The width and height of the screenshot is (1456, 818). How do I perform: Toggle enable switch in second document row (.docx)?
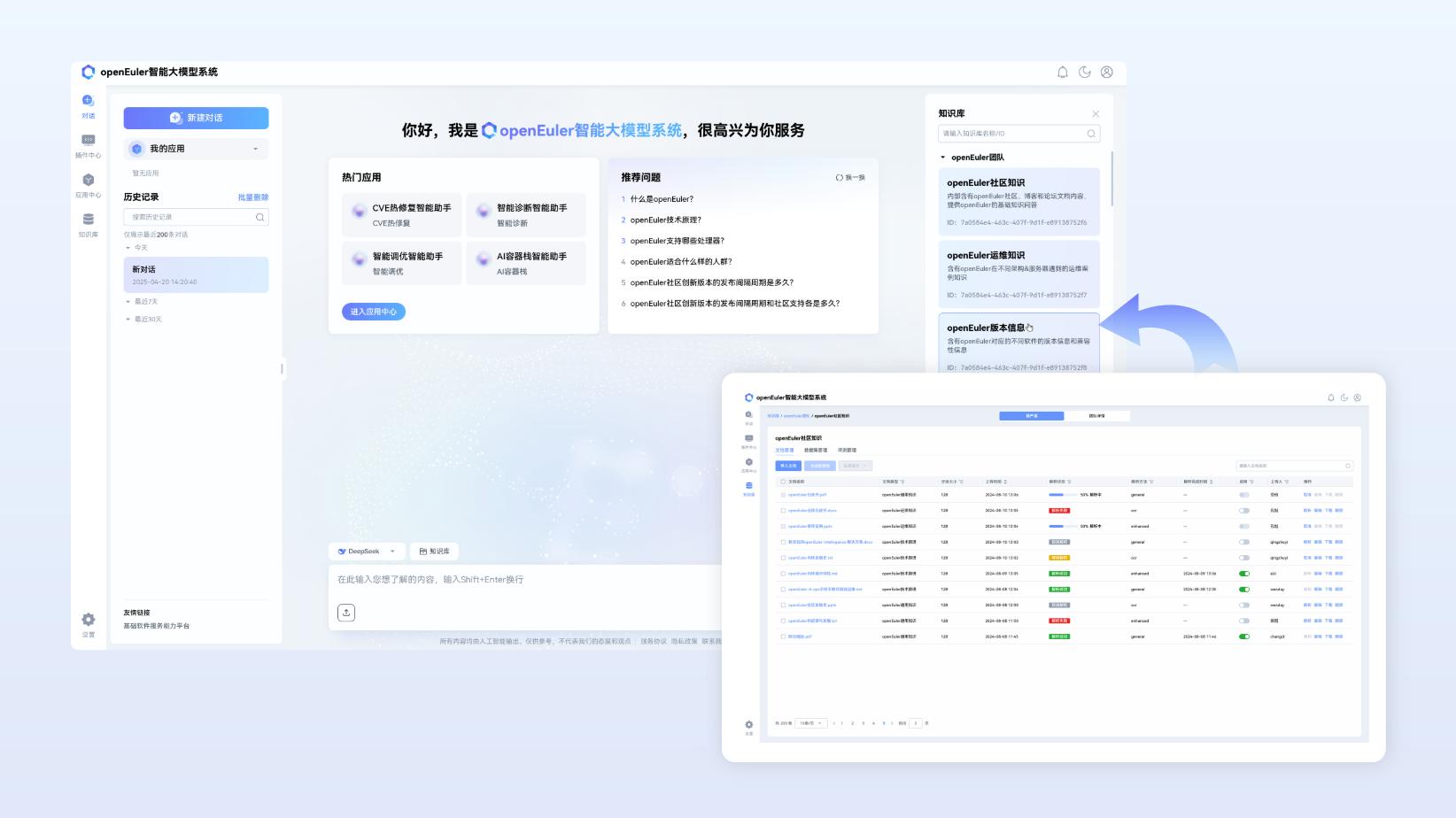tap(1244, 511)
